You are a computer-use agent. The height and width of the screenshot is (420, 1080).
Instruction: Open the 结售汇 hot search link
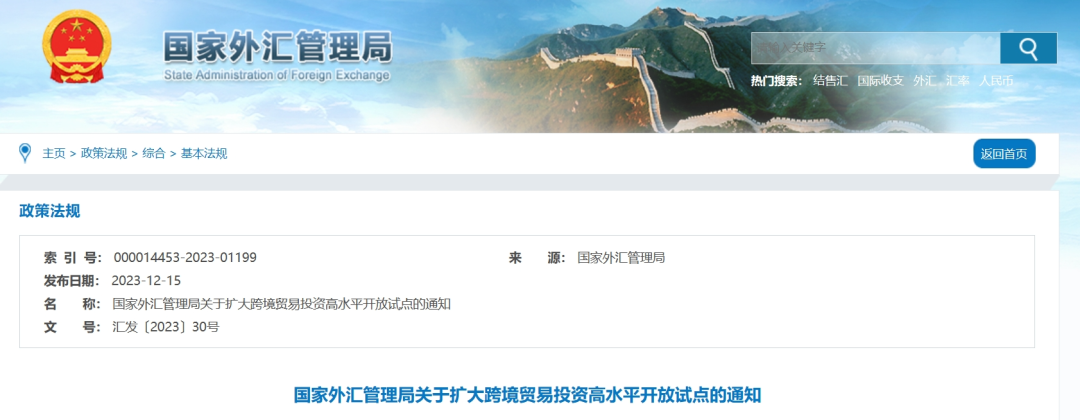pyautogui.click(x=830, y=81)
